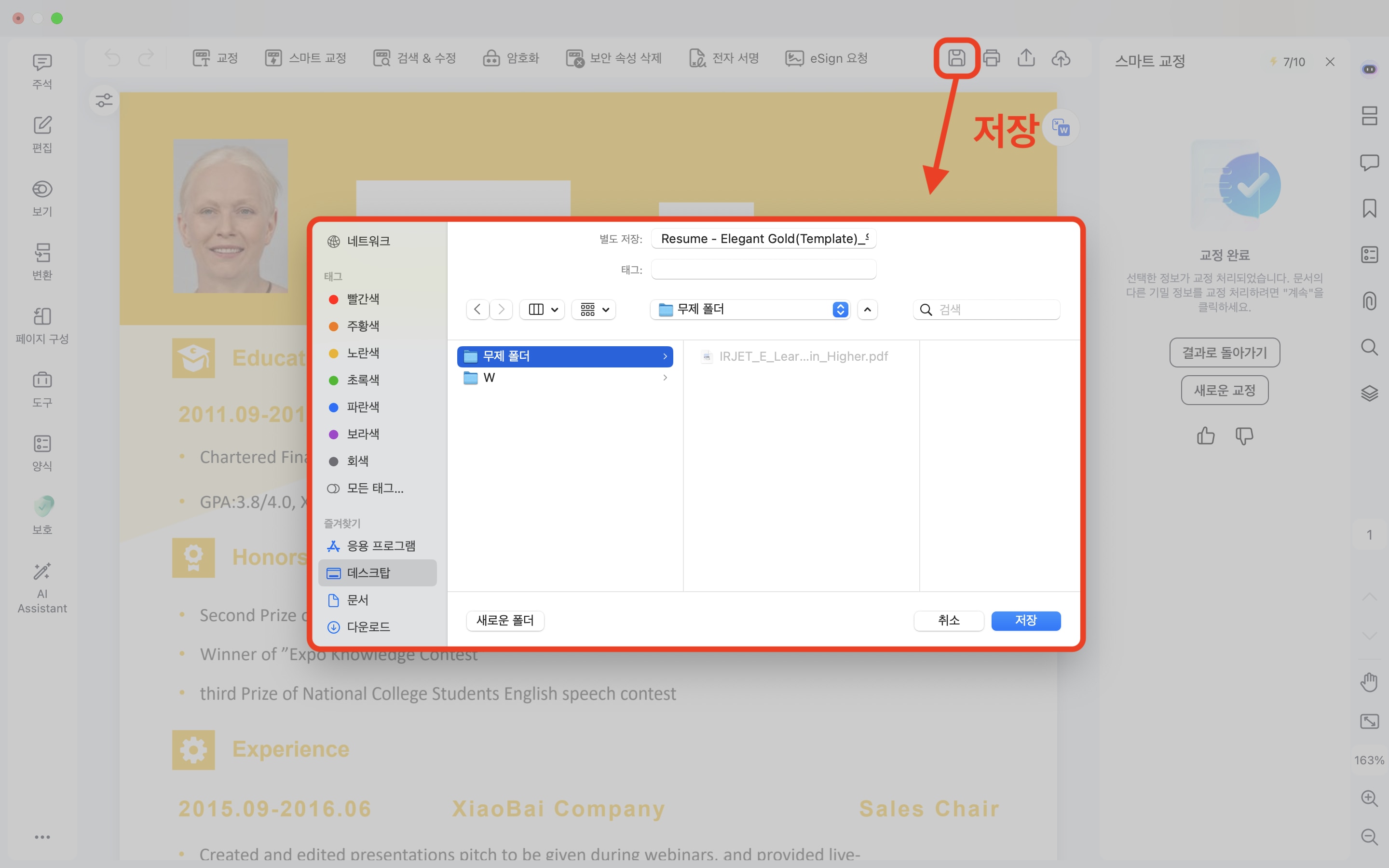Click the 태그 input field

763,269
